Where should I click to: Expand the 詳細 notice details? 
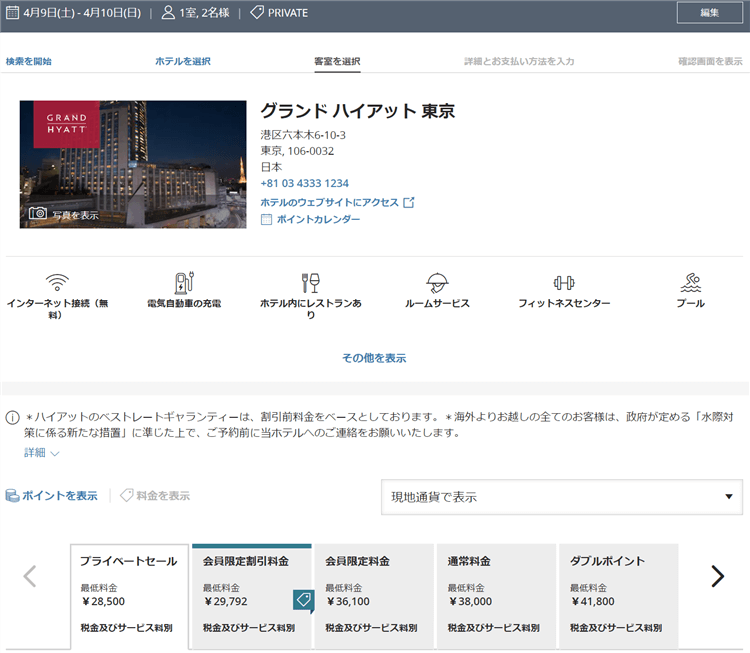(42, 453)
